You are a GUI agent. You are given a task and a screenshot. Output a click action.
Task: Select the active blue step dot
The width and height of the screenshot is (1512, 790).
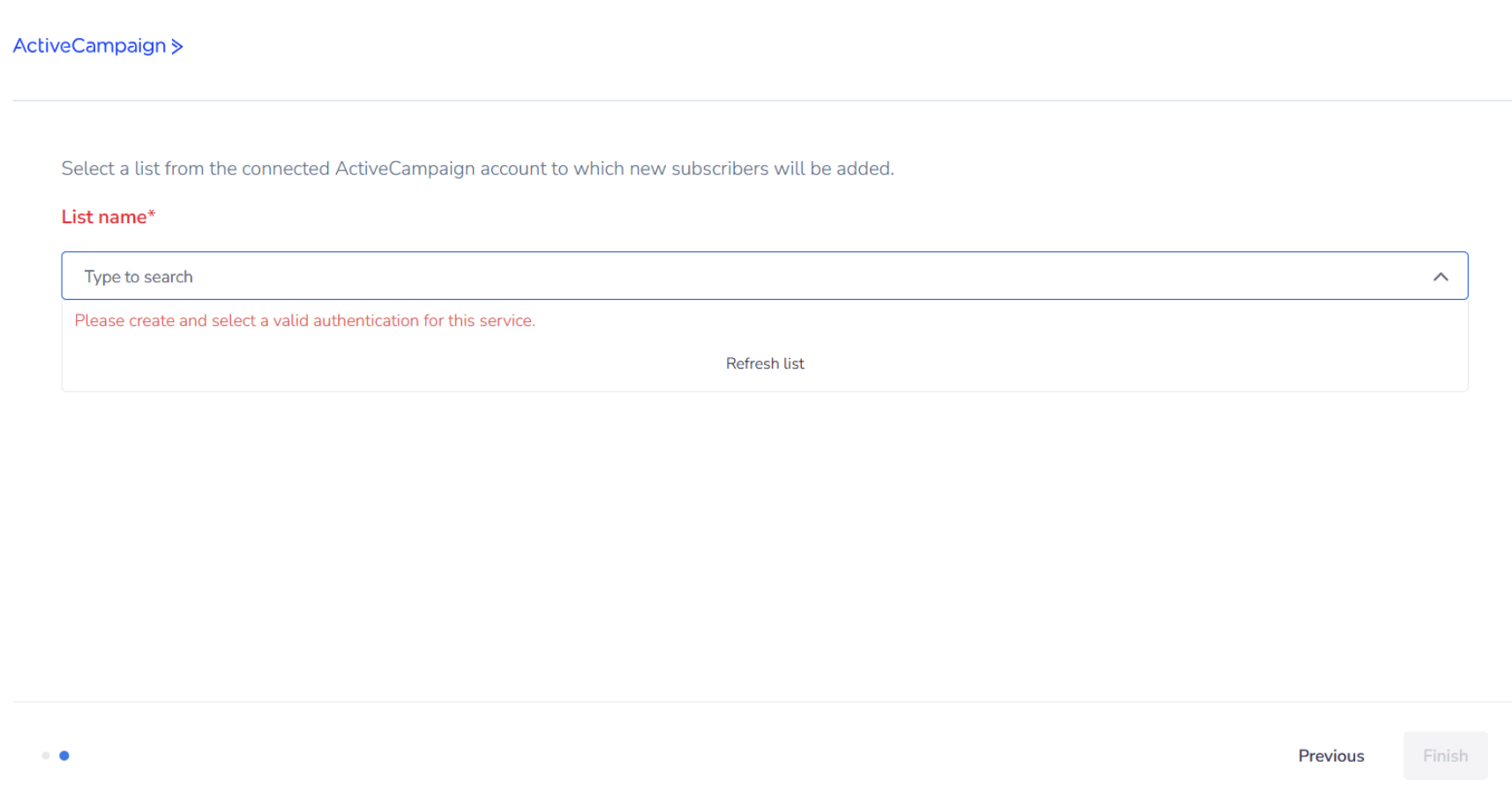(64, 756)
